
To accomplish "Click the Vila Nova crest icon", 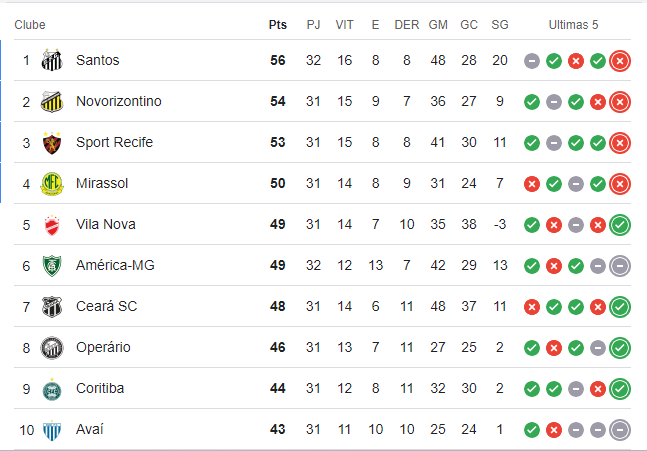I will point(52,225).
